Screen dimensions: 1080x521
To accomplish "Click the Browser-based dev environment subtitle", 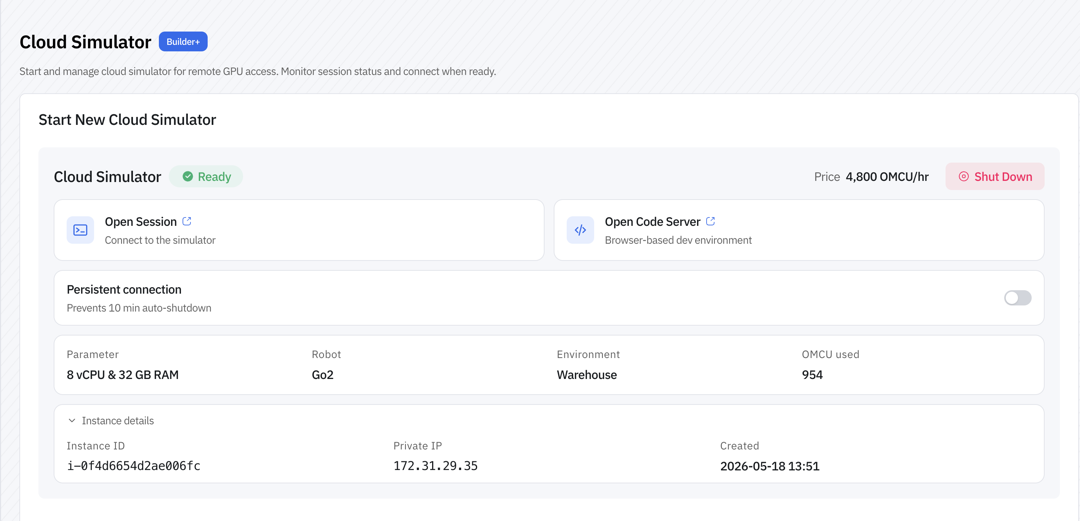I will tap(678, 241).
